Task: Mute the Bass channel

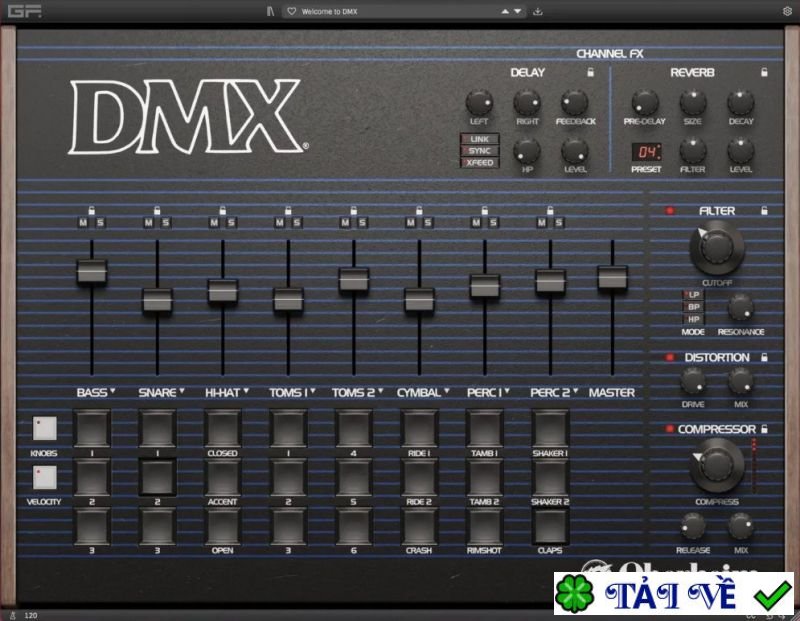Action: (83, 222)
